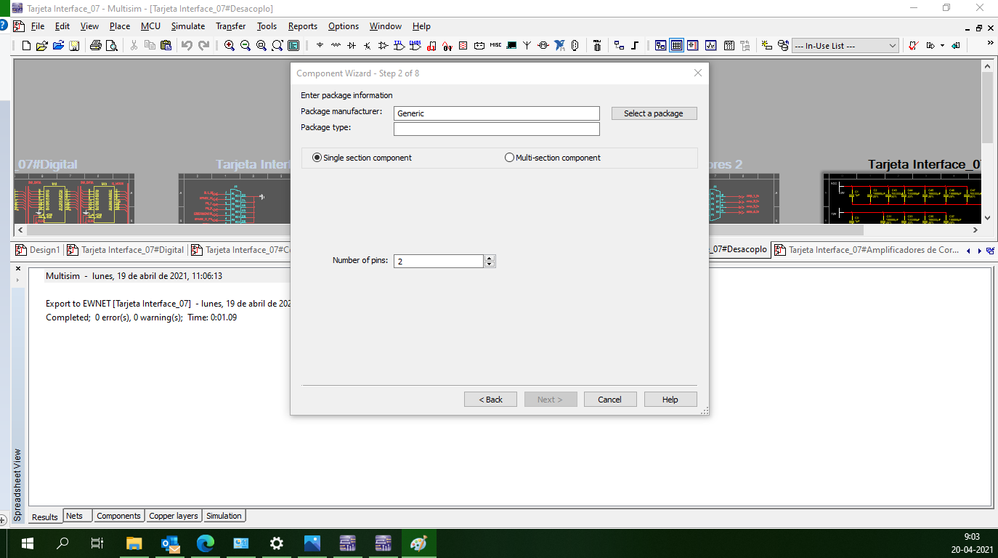Image resolution: width=998 pixels, height=558 pixels.
Task: Open the Postprocessor icon
Action: pos(729,45)
